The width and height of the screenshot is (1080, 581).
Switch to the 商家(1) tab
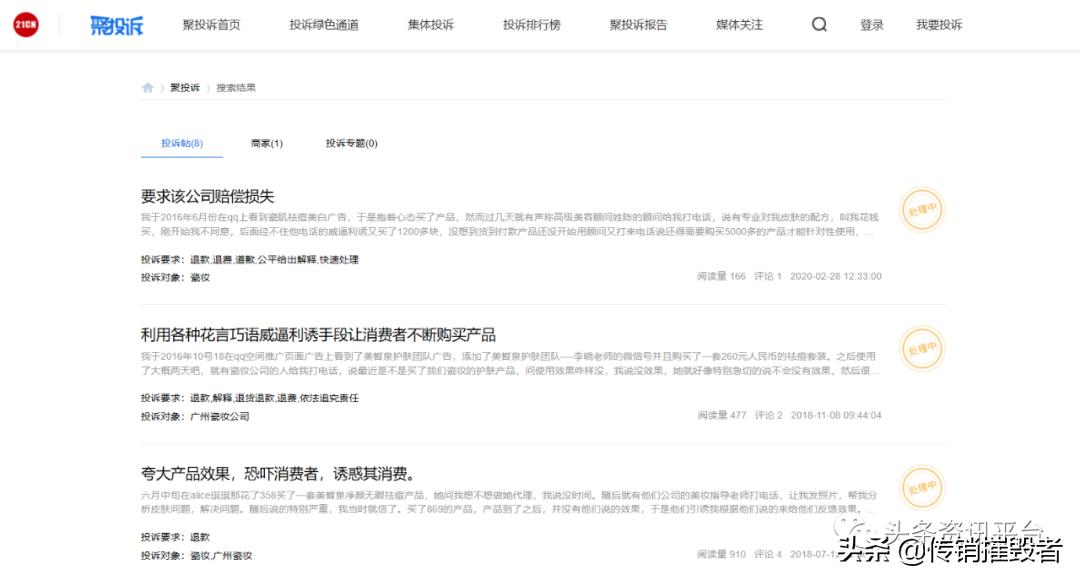click(265, 142)
